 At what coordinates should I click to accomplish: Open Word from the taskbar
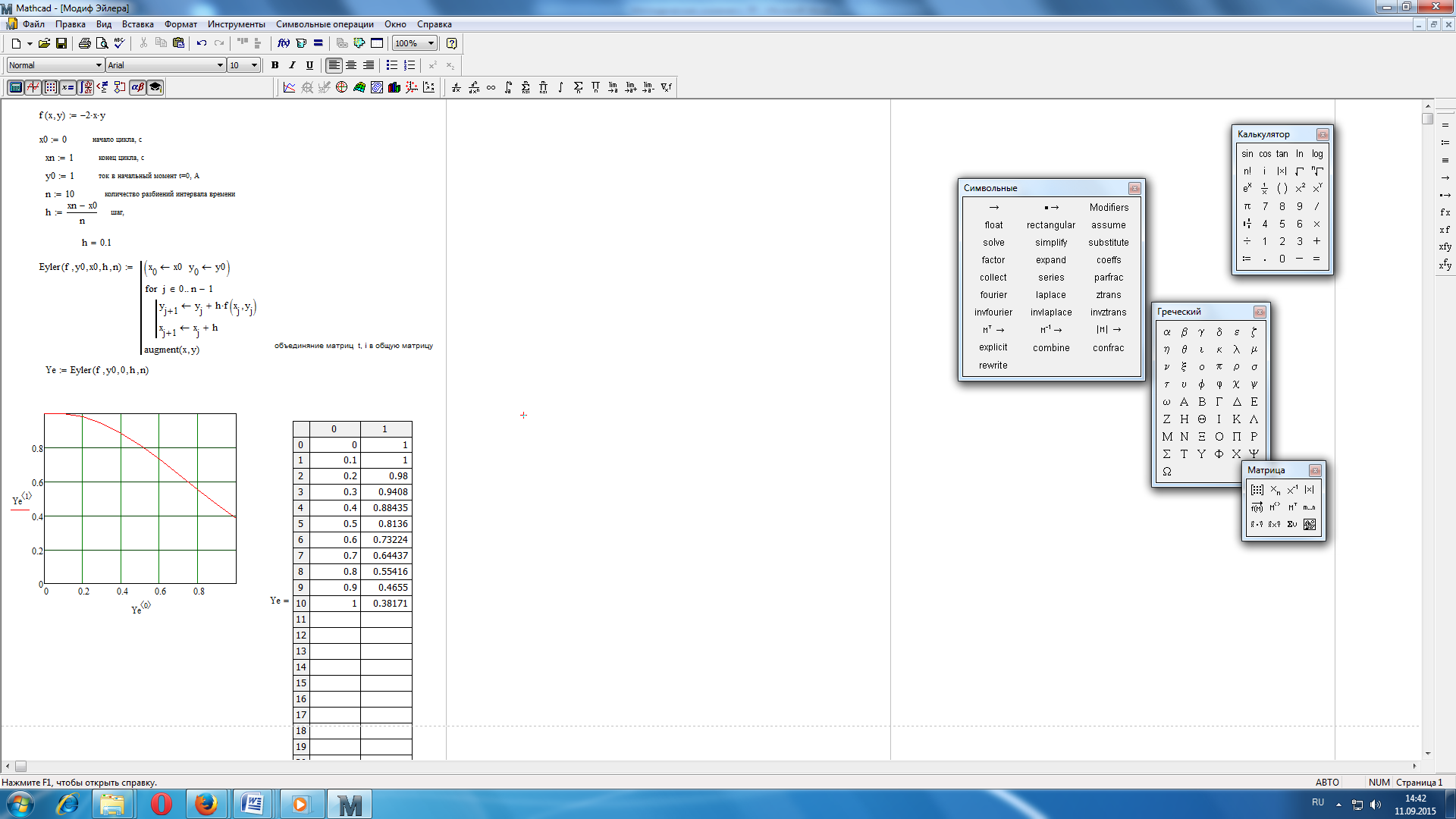253,805
